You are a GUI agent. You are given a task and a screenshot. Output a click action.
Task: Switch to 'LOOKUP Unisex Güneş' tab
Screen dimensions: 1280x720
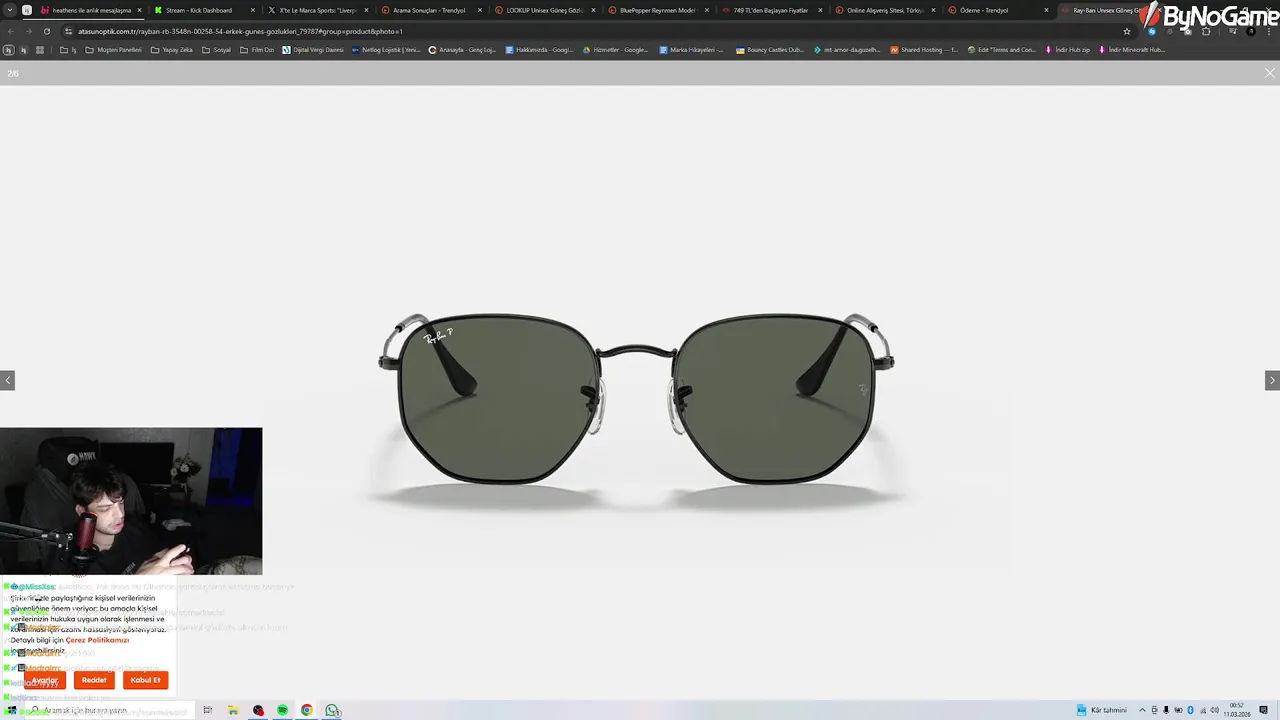pyautogui.click(x=544, y=10)
